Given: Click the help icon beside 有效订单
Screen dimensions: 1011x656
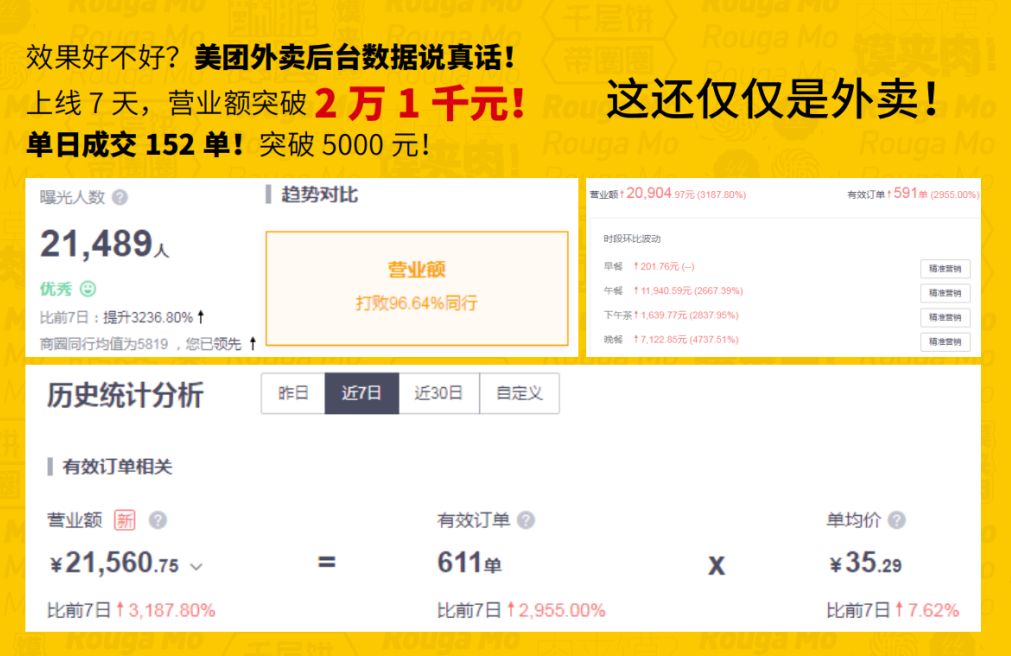Looking at the screenshot, I should (526, 520).
